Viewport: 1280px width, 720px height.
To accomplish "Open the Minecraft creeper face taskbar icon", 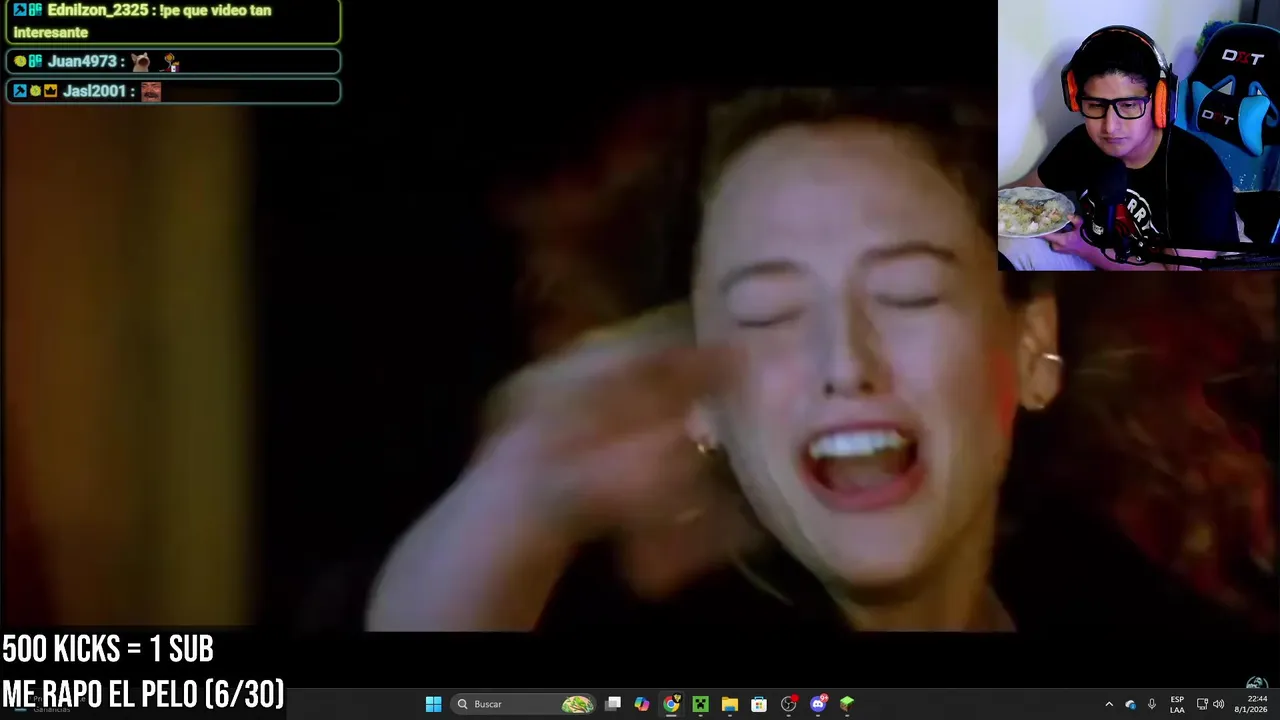I will coord(700,704).
